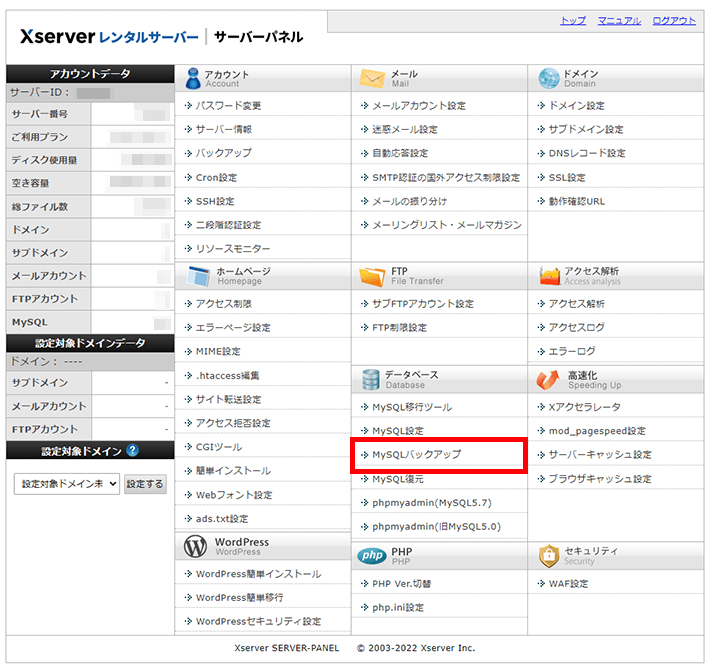Click the ログアウト link
710x672 pixels.
tap(674, 21)
